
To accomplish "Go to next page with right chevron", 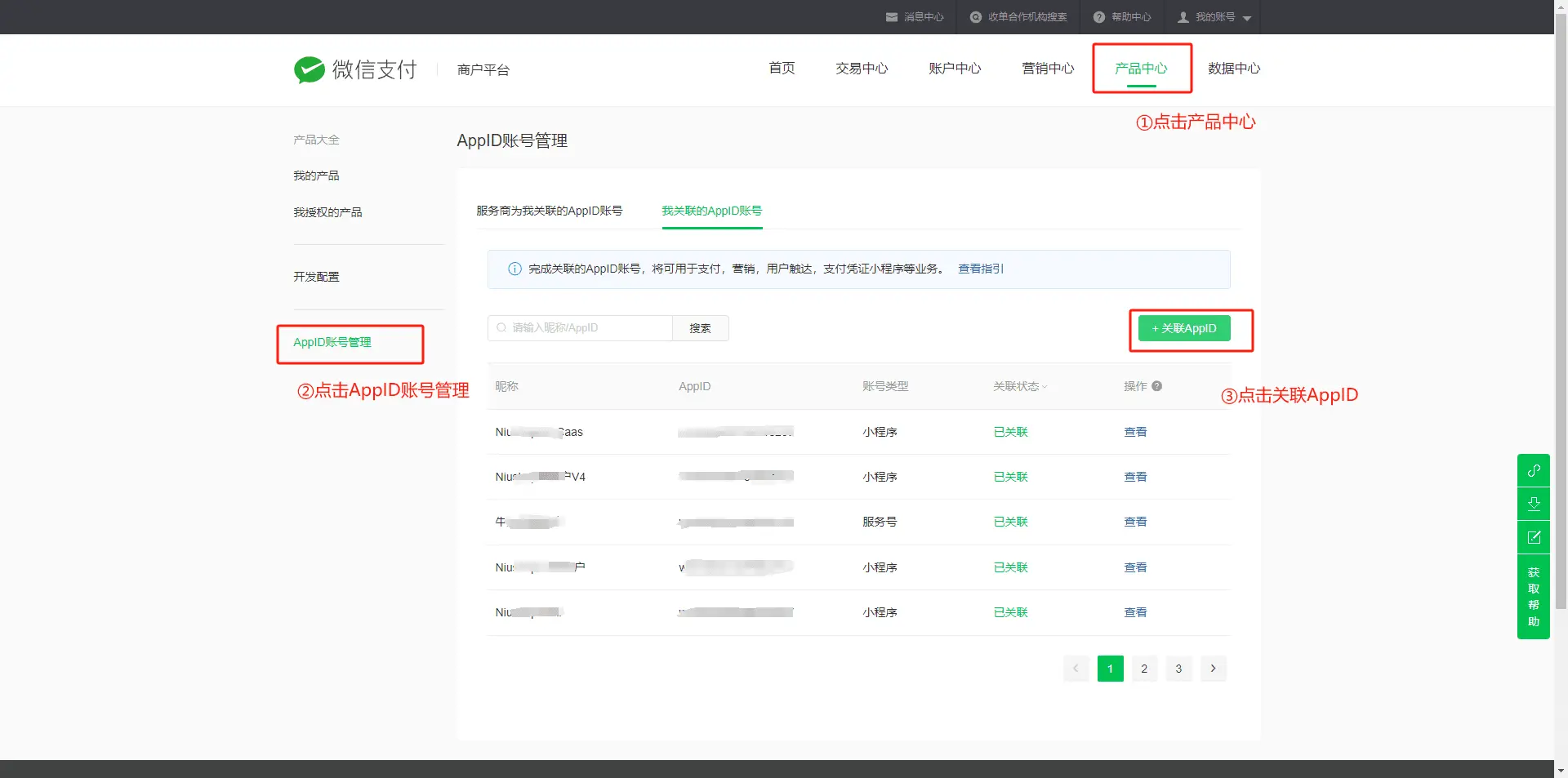I will coord(1213,669).
